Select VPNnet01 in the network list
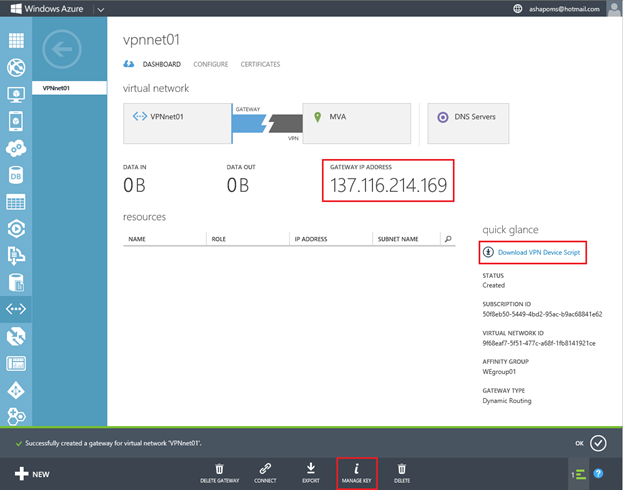The width and height of the screenshot is (623, 490). click(x=69, y=88)
